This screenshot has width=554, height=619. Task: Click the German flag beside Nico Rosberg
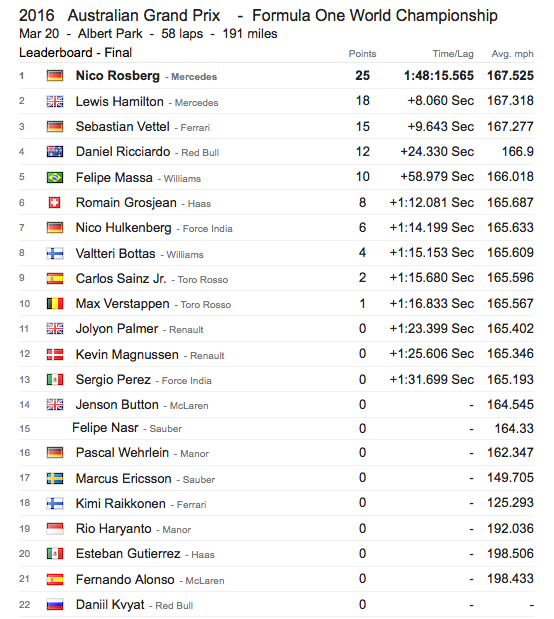[x=55, y=75]
